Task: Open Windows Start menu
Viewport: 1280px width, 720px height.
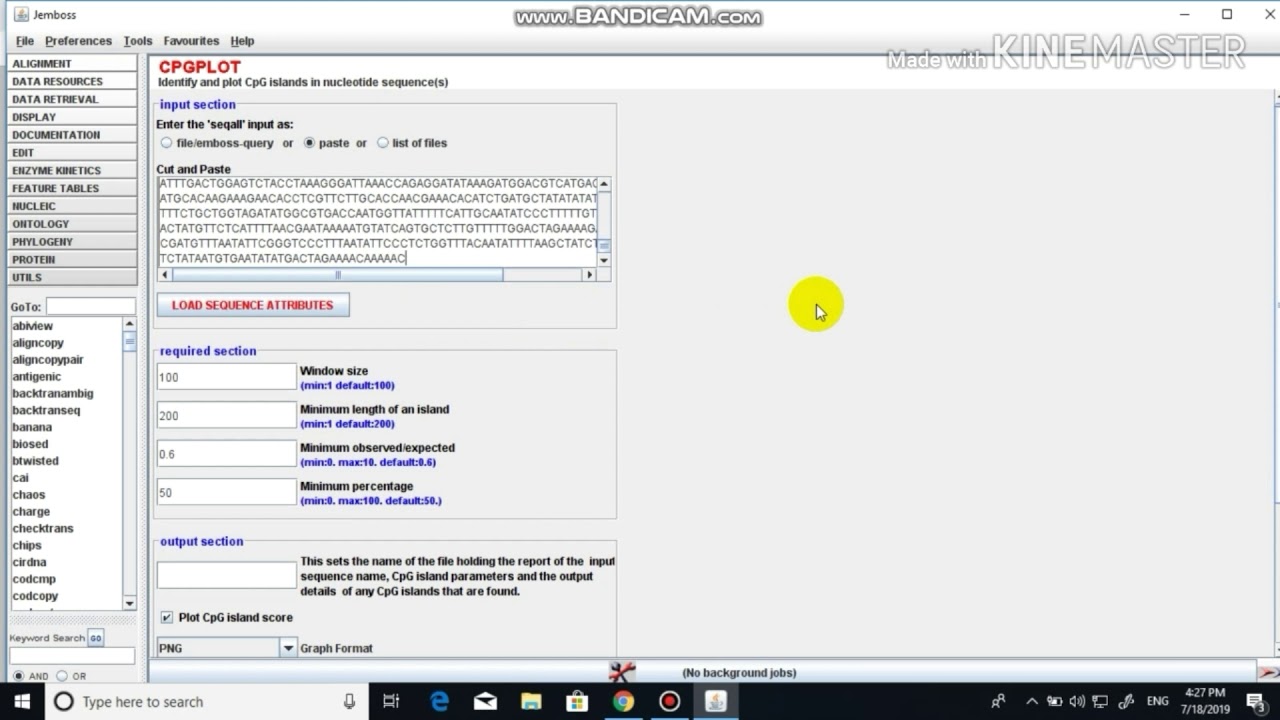Action: (22, 702)
